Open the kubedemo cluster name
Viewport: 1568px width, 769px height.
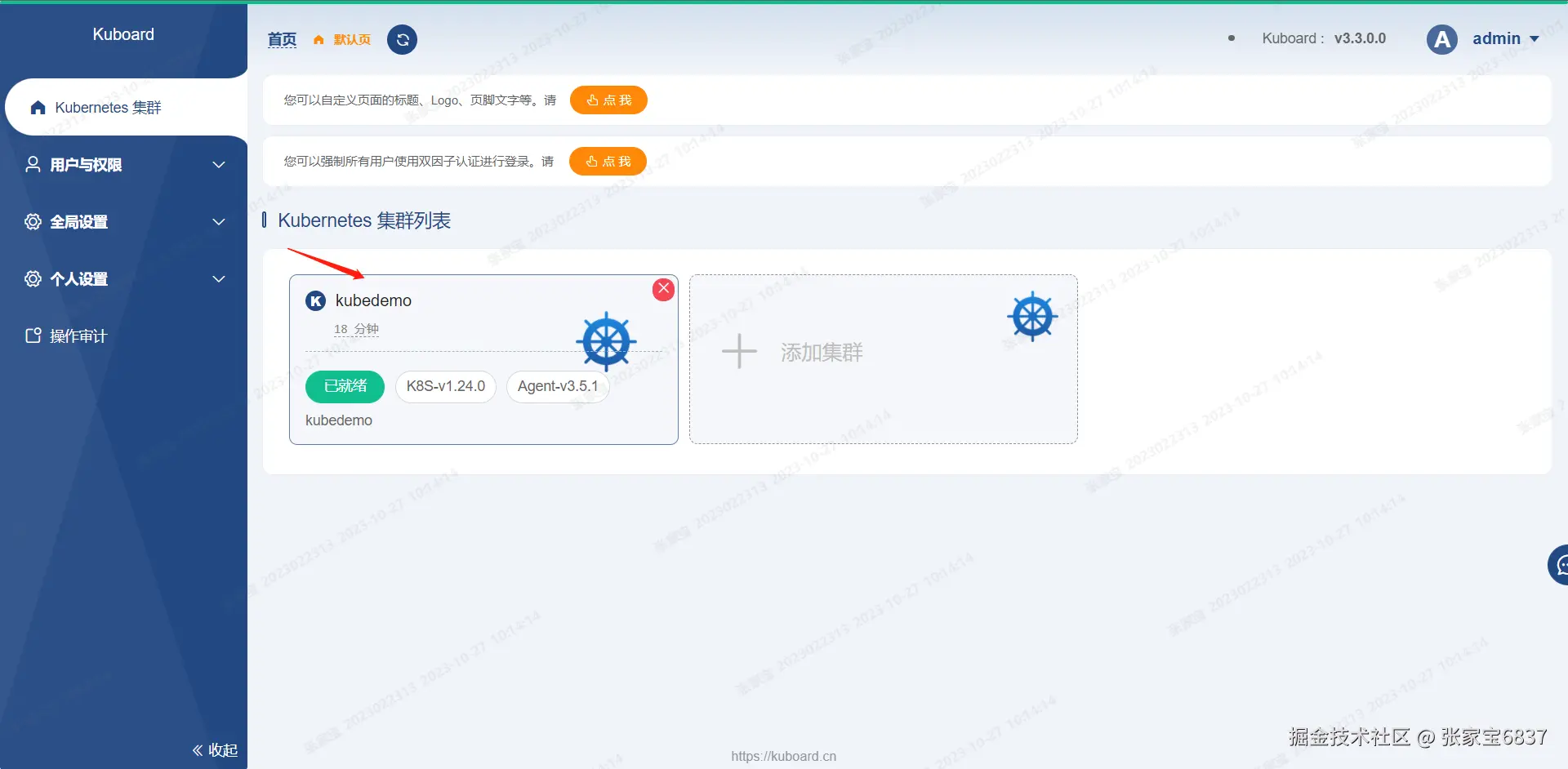coord(373,300)
